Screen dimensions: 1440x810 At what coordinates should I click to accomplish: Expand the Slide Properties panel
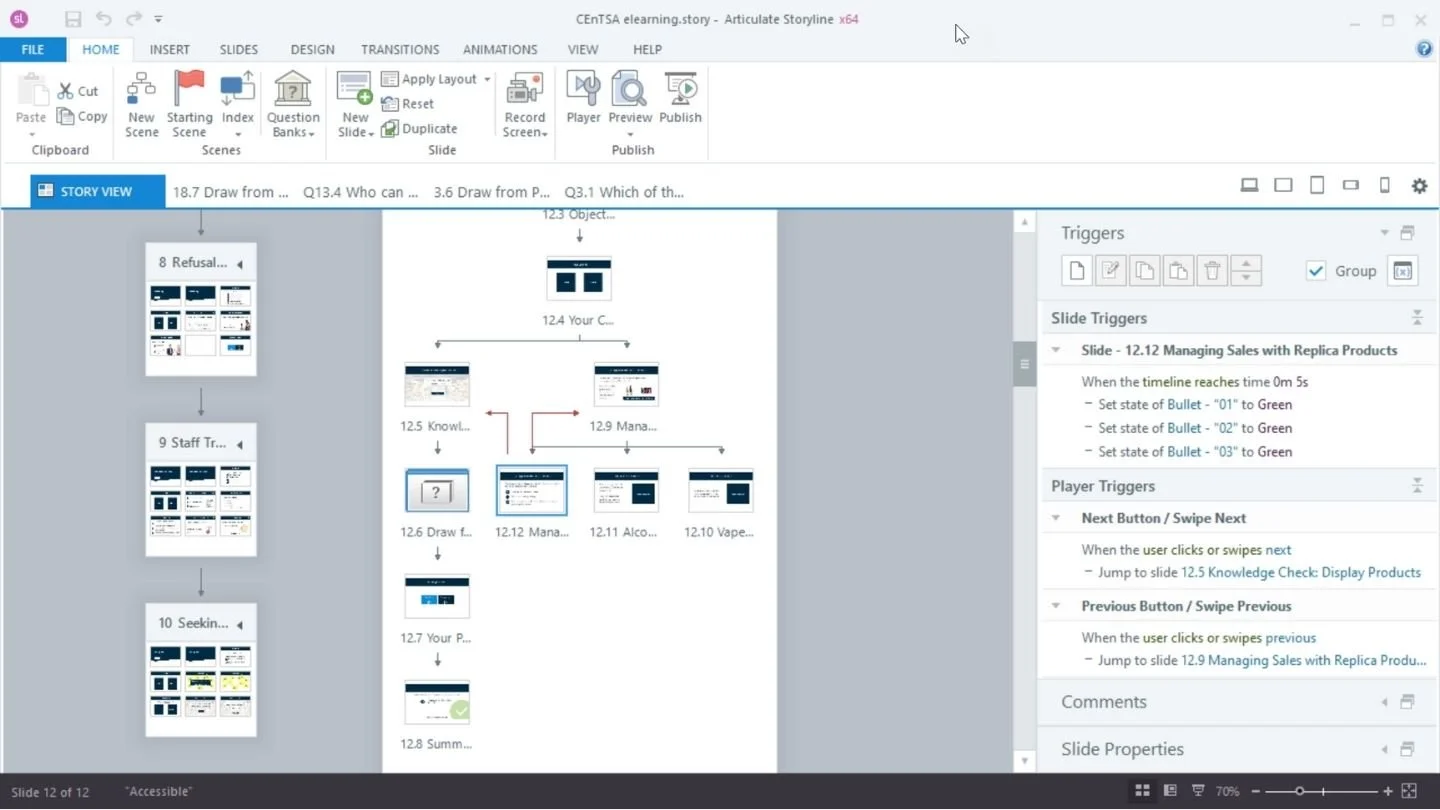(1384, 749)
